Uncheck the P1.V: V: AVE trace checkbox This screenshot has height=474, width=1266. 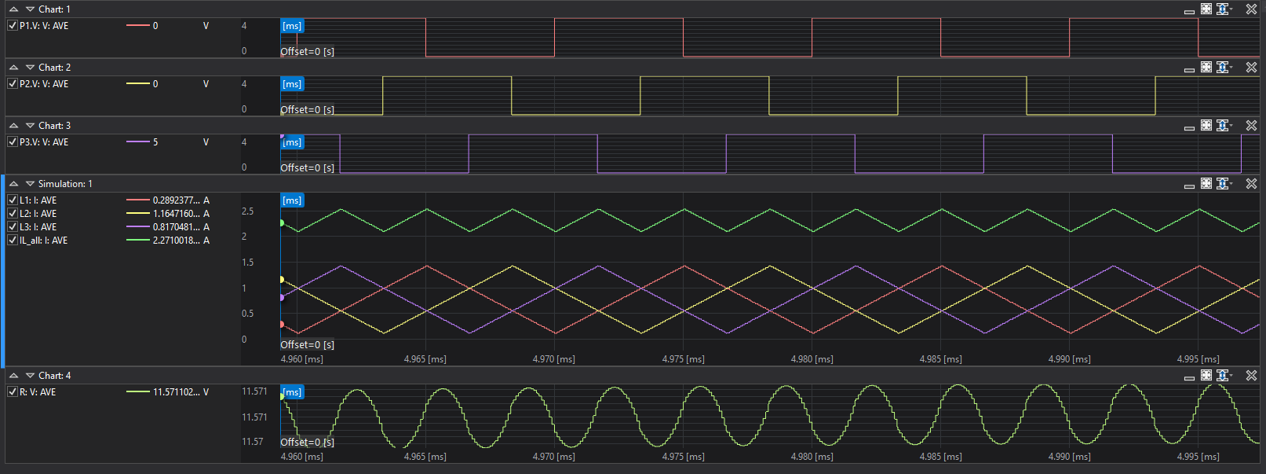point(13,26)
